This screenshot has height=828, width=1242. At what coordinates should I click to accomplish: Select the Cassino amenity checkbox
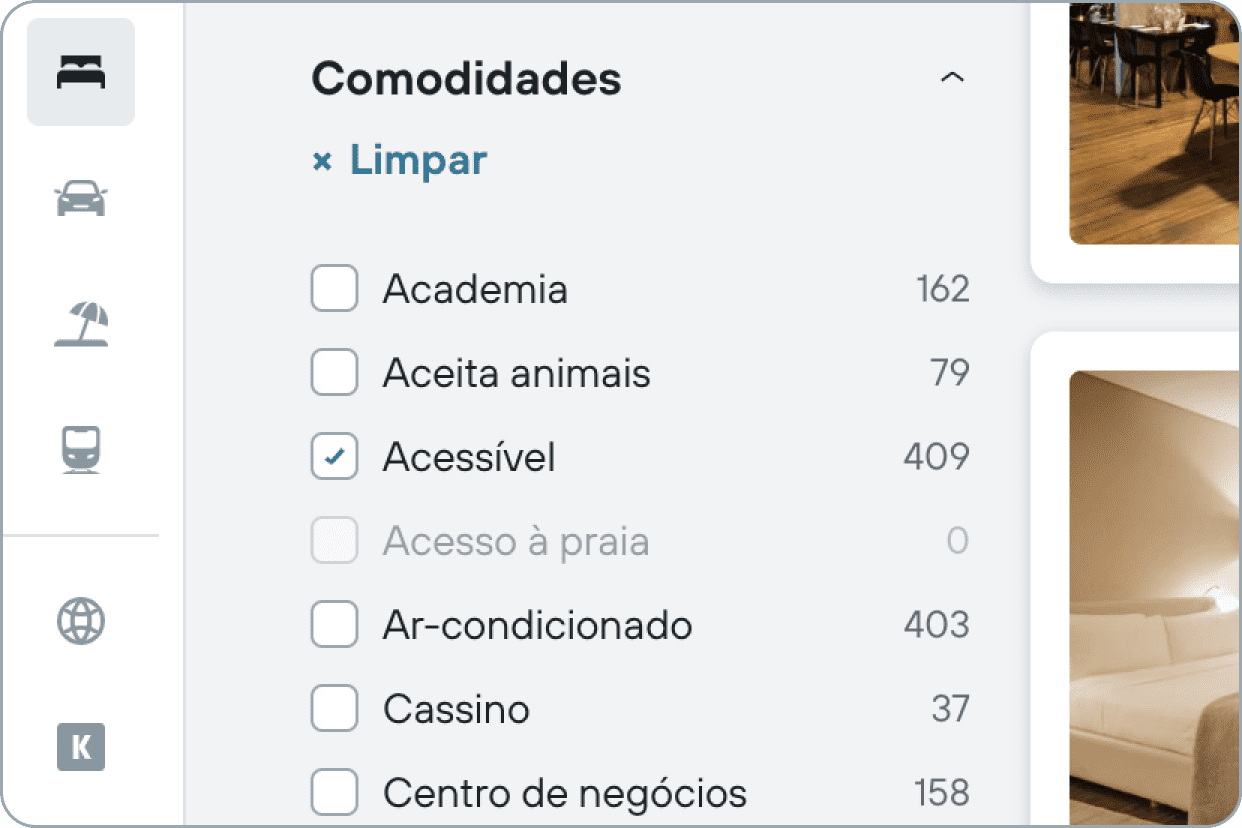coord(334,710)
